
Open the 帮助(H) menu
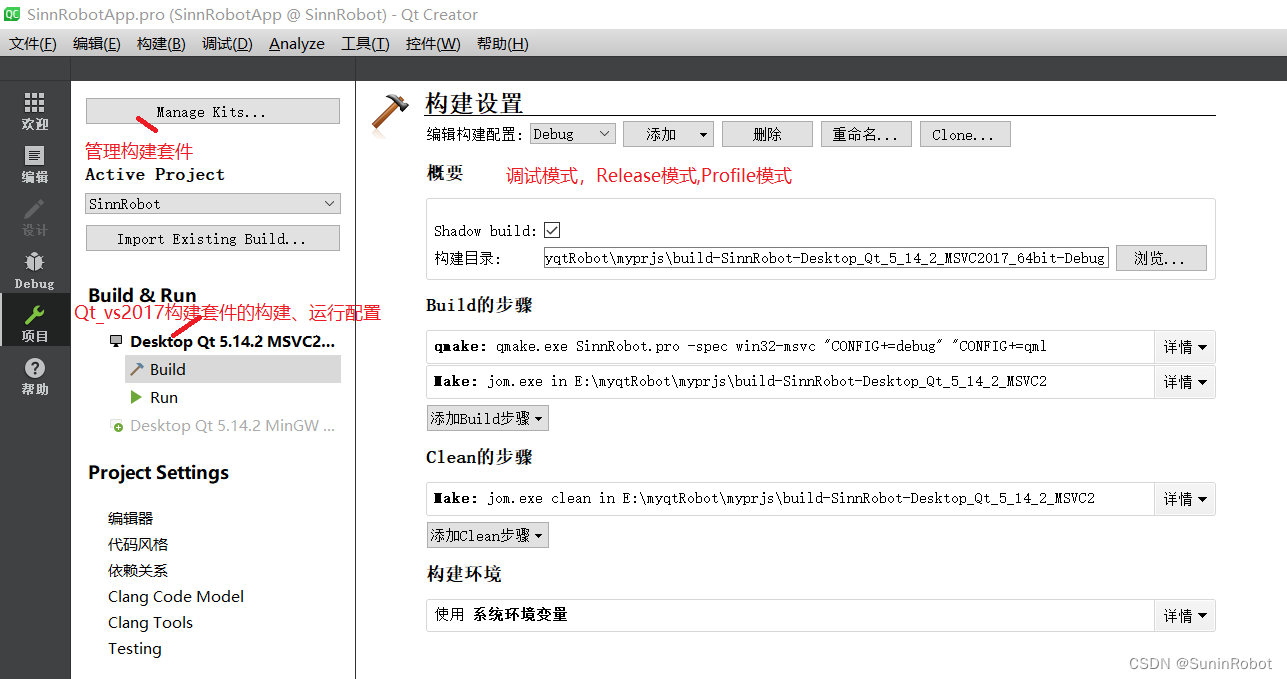503,44
